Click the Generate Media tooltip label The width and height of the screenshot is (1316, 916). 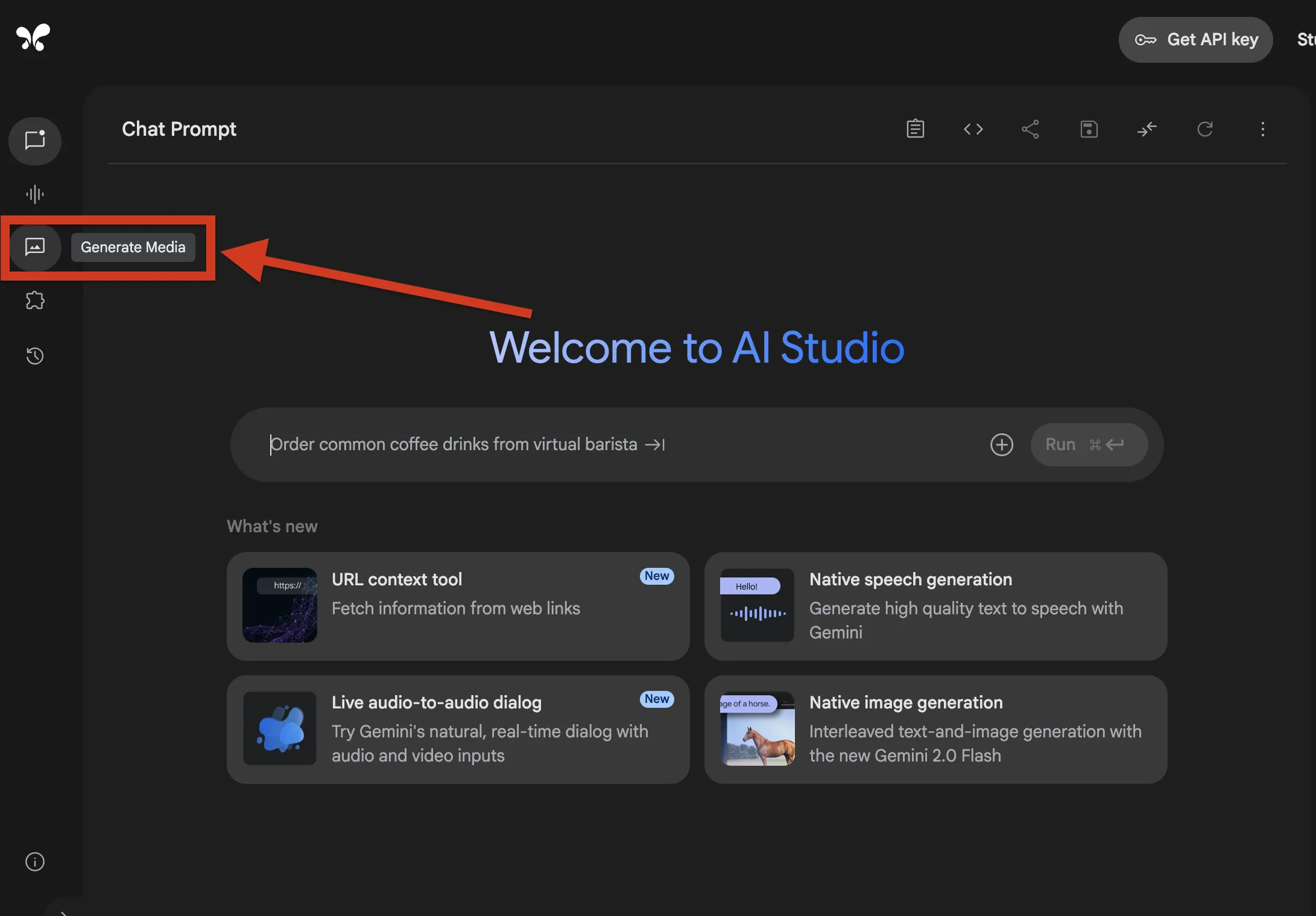click(133, 247)
